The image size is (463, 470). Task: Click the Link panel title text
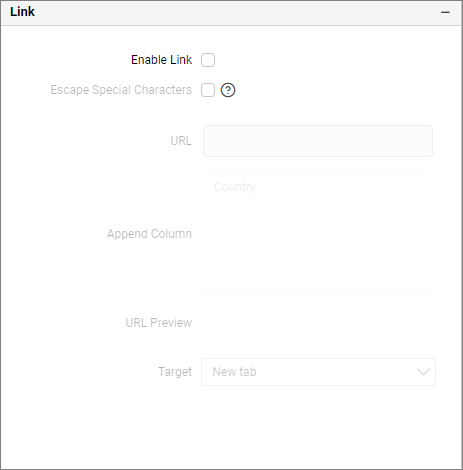(22, 12)
